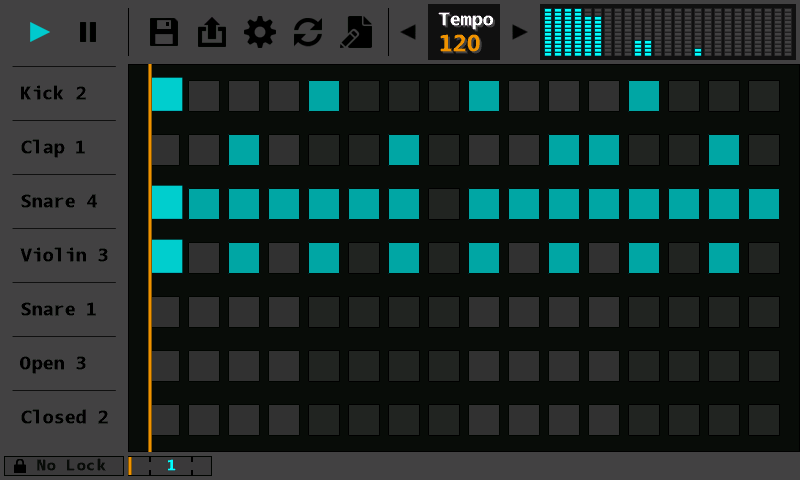Viewport: 800px width, 480px height.
Task: Enable Closed 2 step 8
Action: (x=444, y=420)
